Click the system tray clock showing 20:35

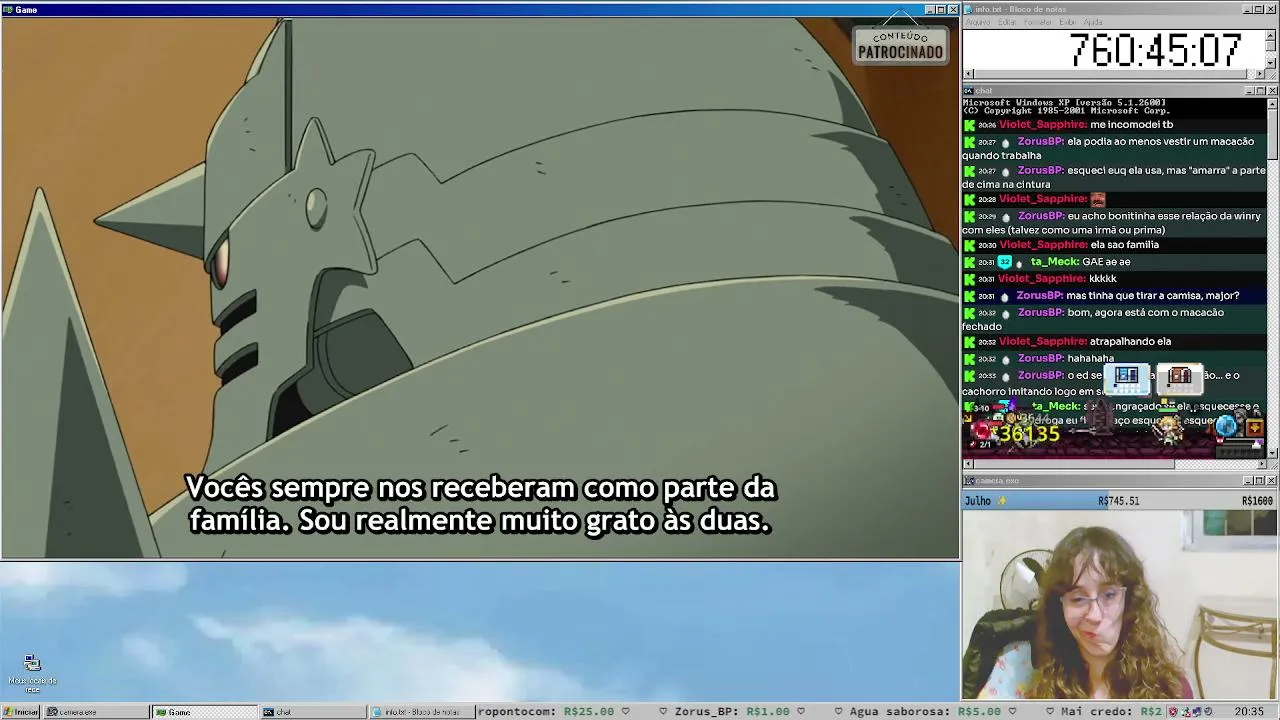point(1249,712)
